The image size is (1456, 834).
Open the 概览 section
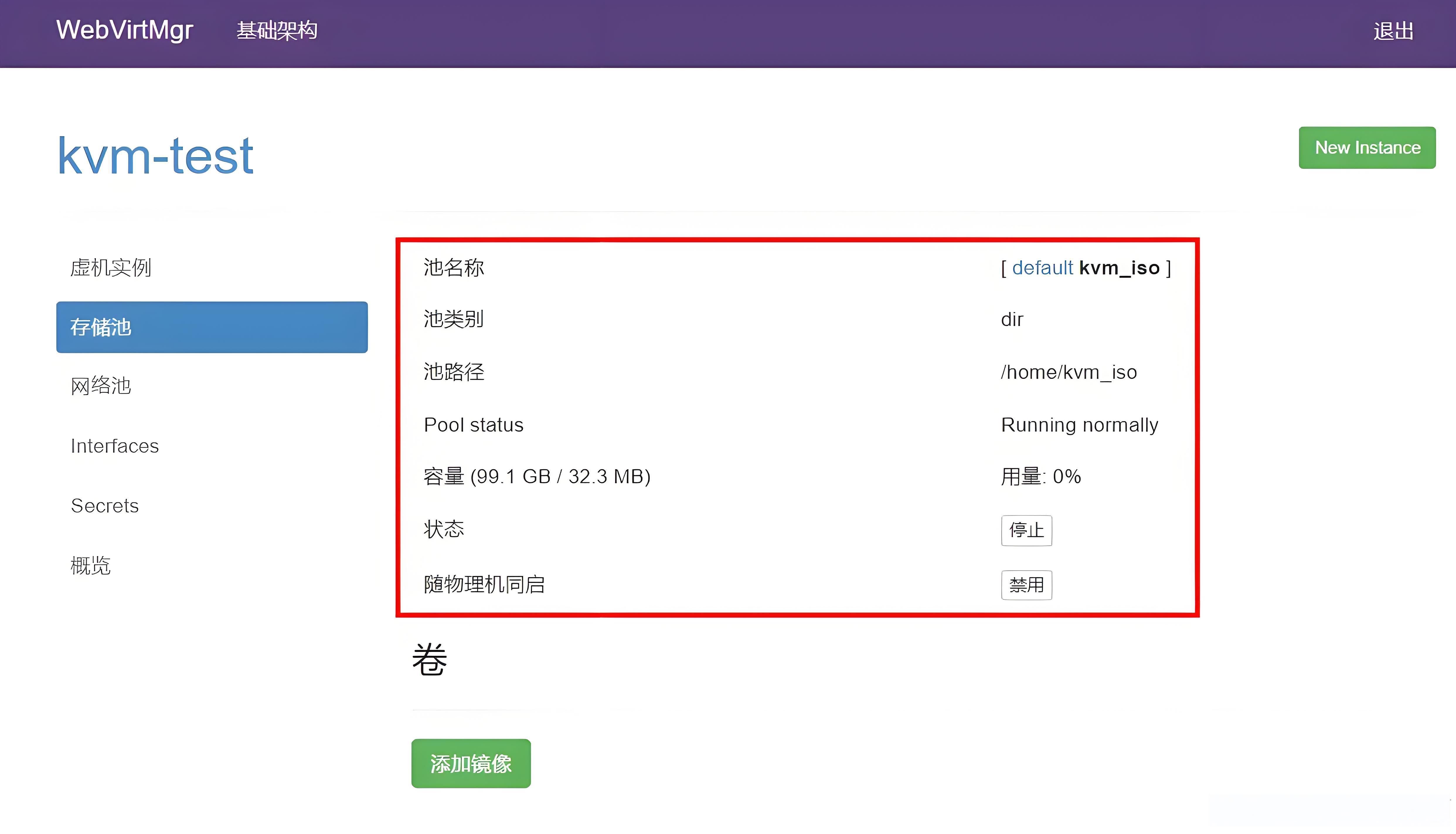click(x=91, y=566)
